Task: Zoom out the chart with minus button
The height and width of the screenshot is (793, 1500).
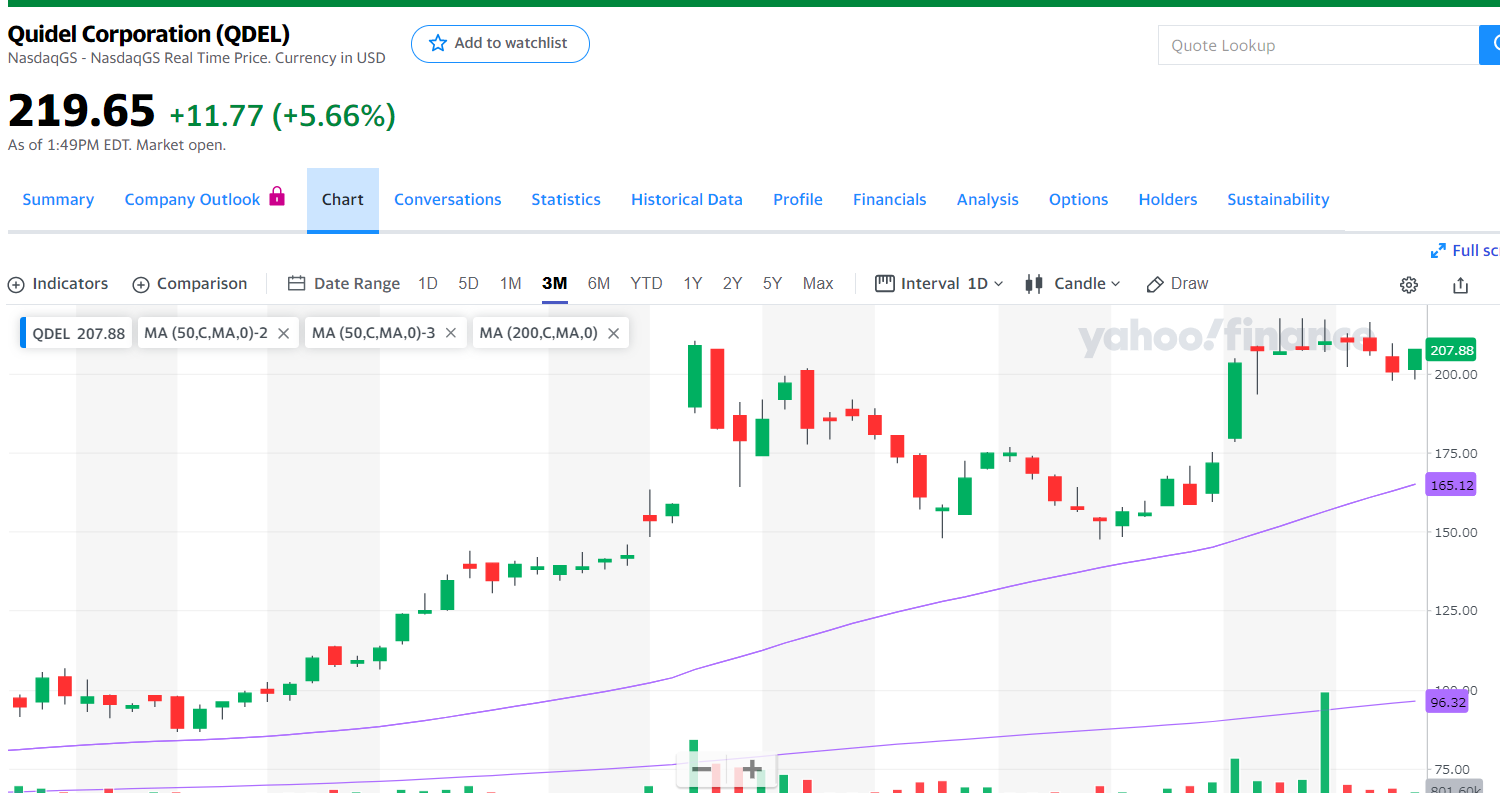Action: point(702,769)
